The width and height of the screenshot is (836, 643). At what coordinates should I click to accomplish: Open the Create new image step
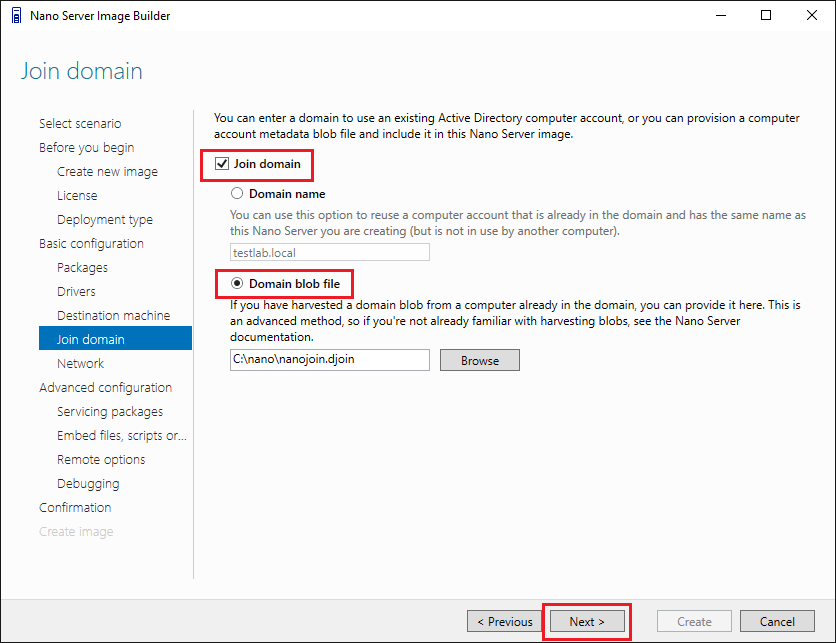tap(107, 172)
